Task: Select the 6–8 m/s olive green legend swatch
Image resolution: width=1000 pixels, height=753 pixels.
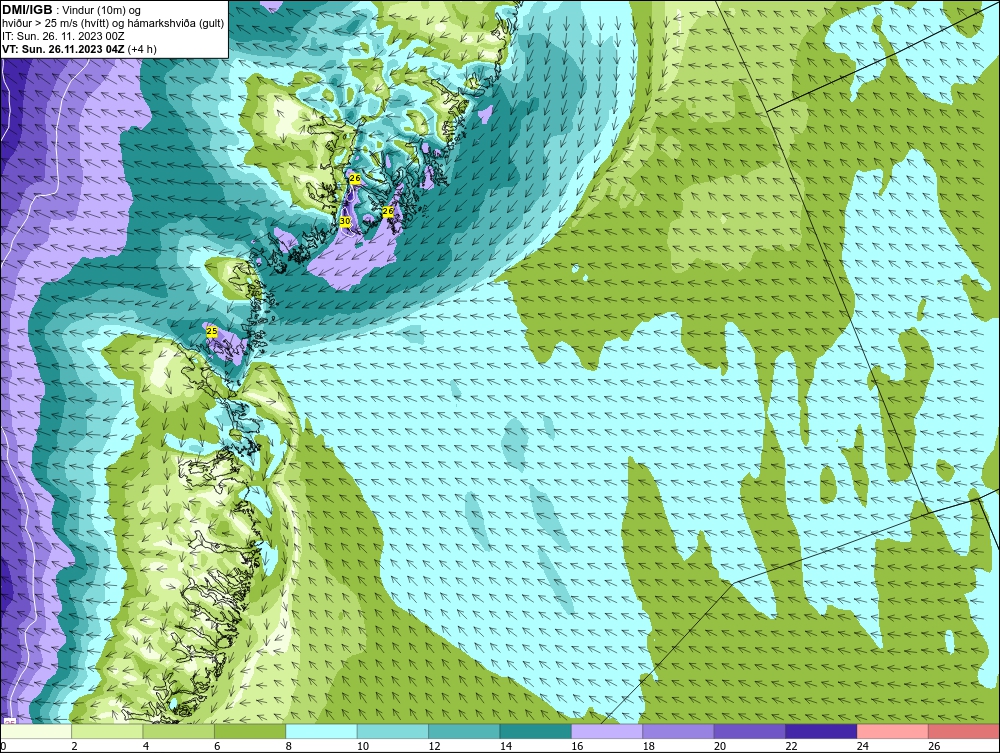Action: click(250, 731)
